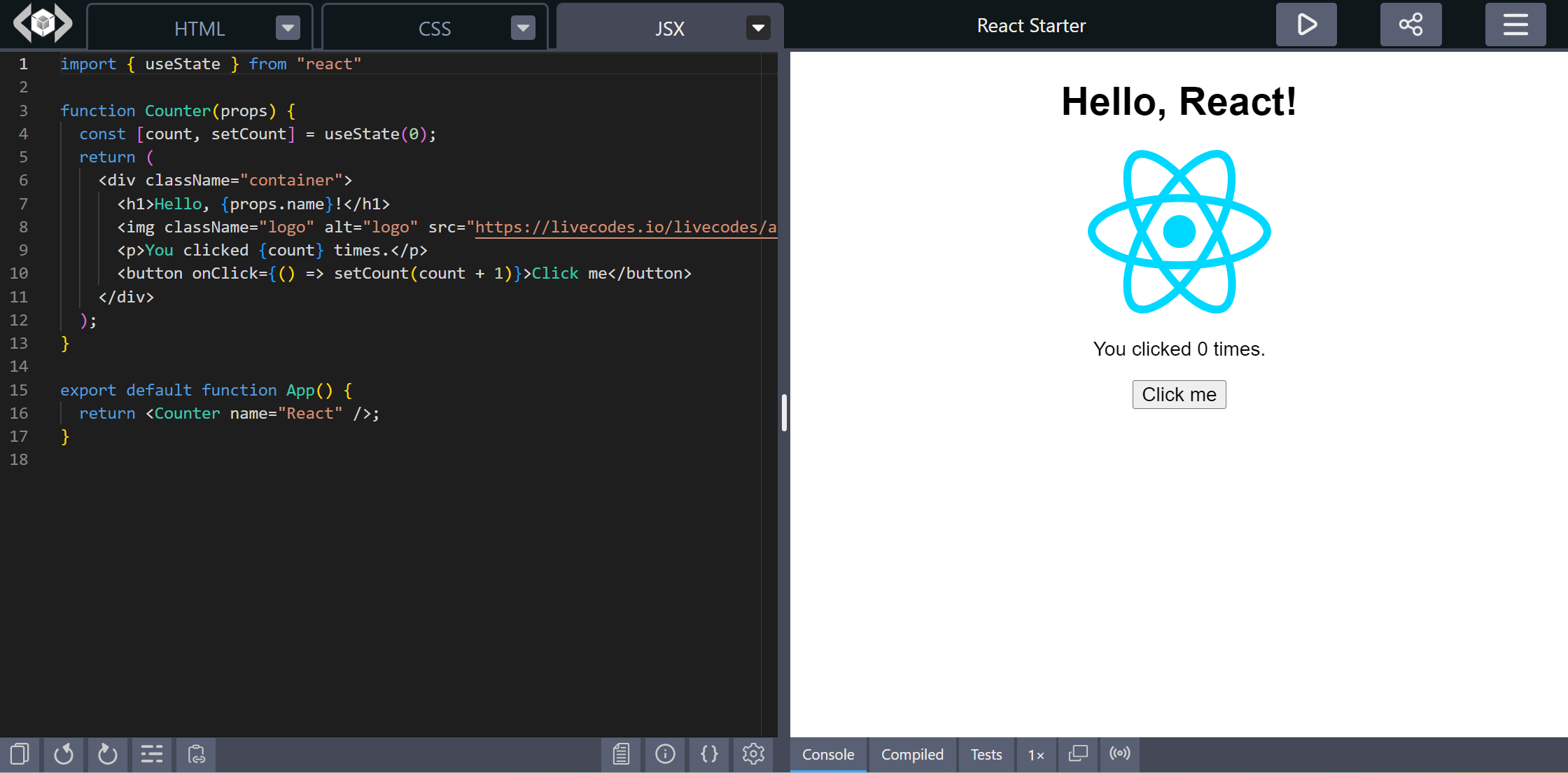Image resolution: width=1568 pixels, height=773 pixels.
Task: Open editor settings gear icon
Action: coord(753,754)
